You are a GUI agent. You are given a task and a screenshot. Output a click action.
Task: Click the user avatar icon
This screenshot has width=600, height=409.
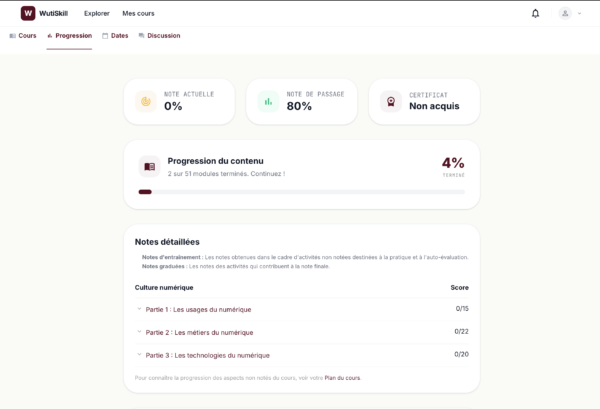(565, 13)
